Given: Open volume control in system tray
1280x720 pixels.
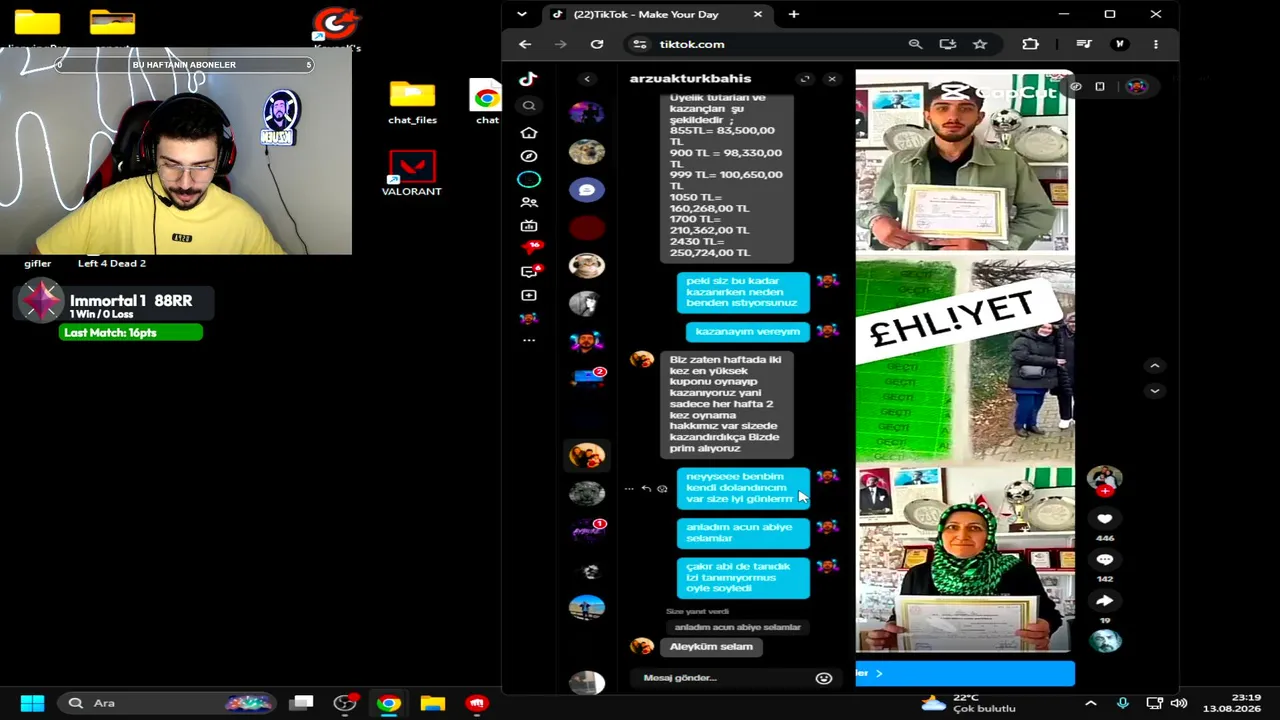Looking at the screenshot, I should pos(1178,703).
